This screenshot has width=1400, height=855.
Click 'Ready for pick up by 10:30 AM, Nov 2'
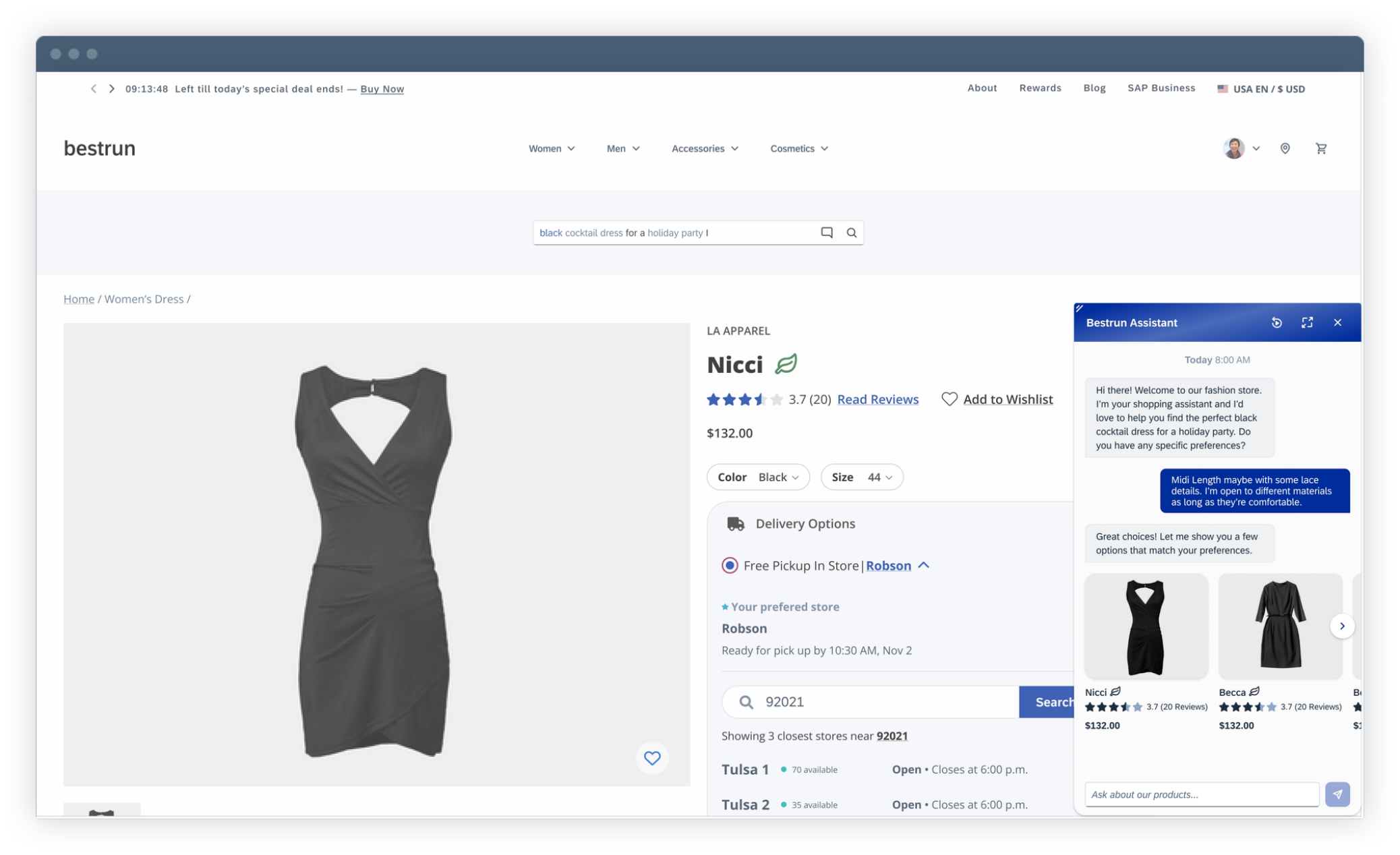817,651
